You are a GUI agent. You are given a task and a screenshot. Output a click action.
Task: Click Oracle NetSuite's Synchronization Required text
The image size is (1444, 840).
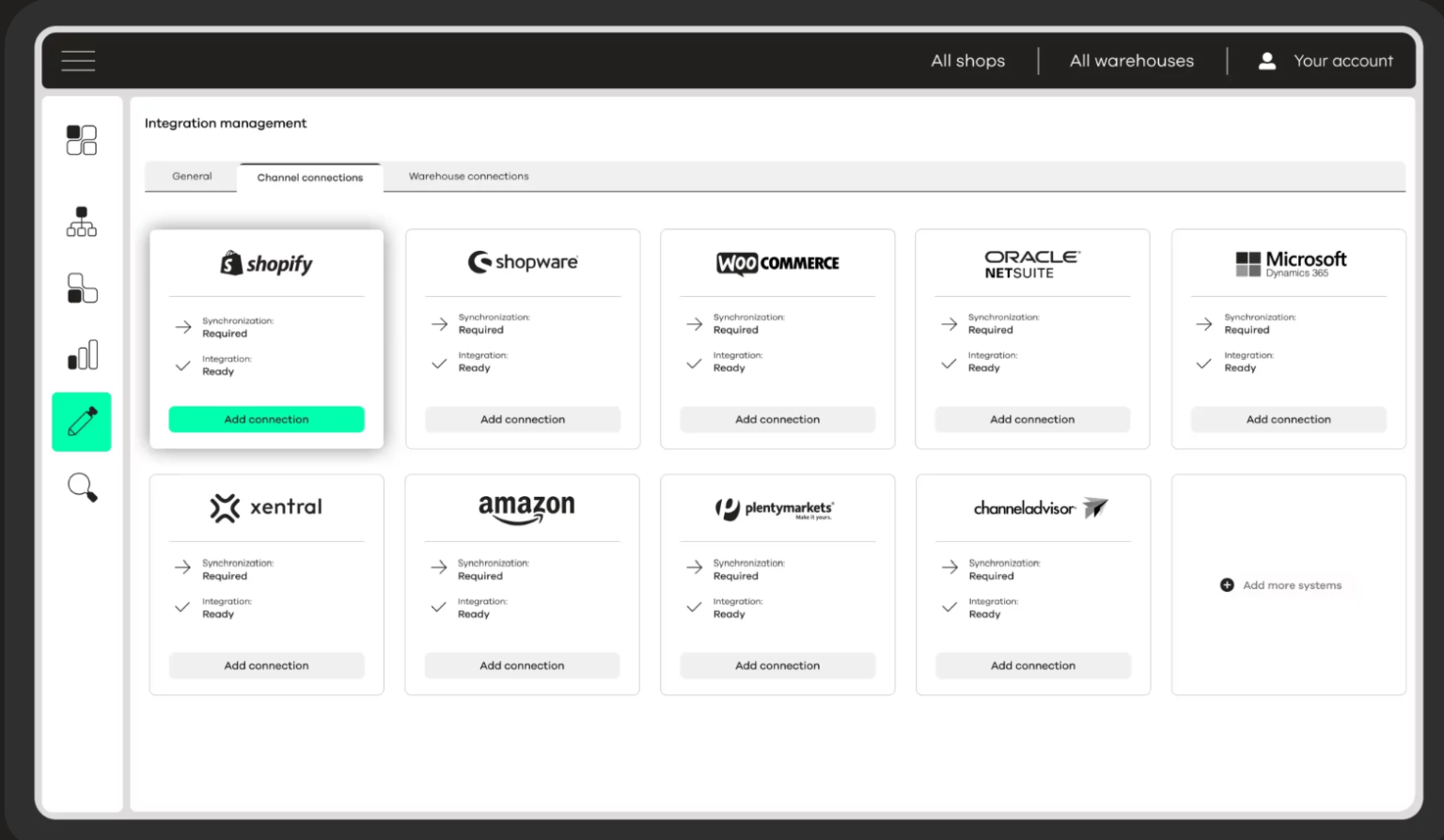click(x=1004, y=323)
